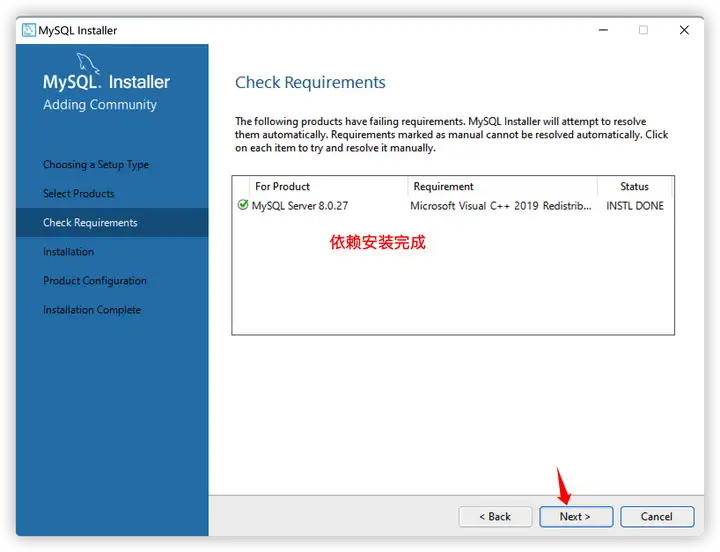Screen dimensions: 720x552
Task: Click the MySQL dolphin logo in the sidebar
Action: click(88, 63)
